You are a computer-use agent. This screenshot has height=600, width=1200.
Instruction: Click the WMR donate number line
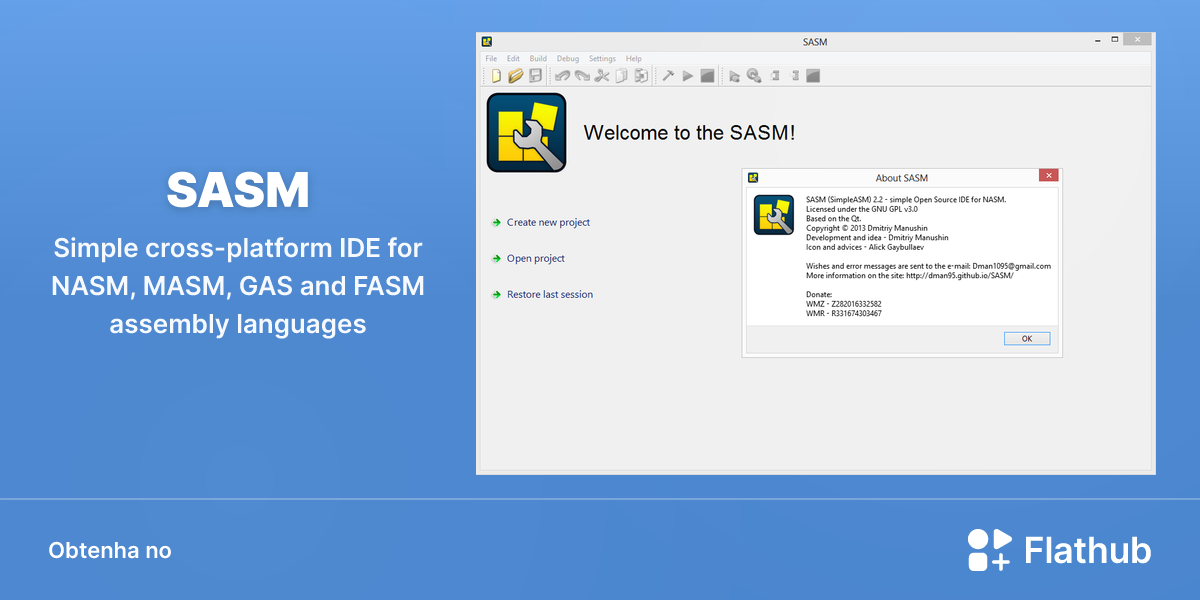[844, 313]
